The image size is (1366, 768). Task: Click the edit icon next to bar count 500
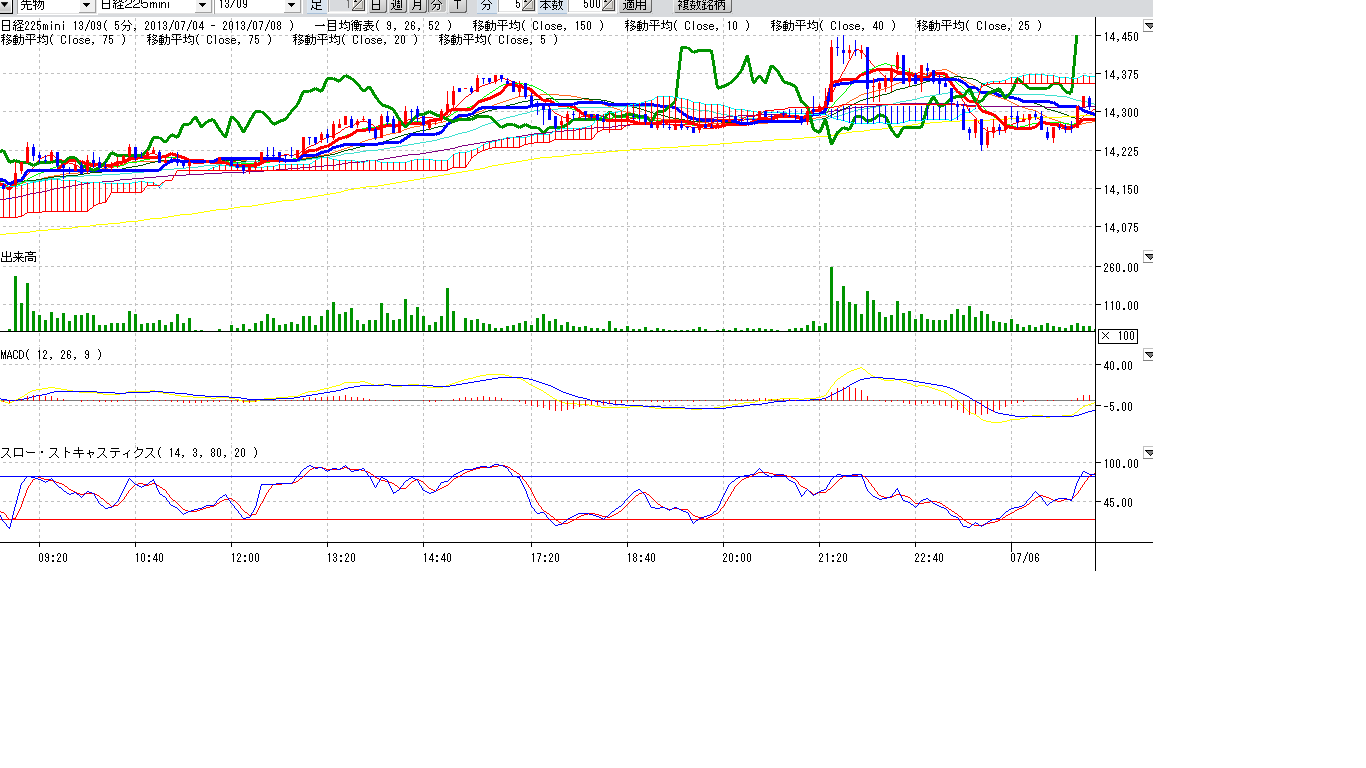[x=609, y=5]
